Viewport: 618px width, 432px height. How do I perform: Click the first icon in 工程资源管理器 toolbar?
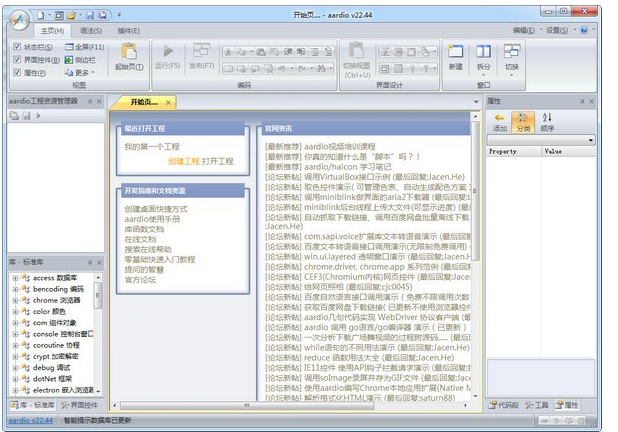click(15, 115)
